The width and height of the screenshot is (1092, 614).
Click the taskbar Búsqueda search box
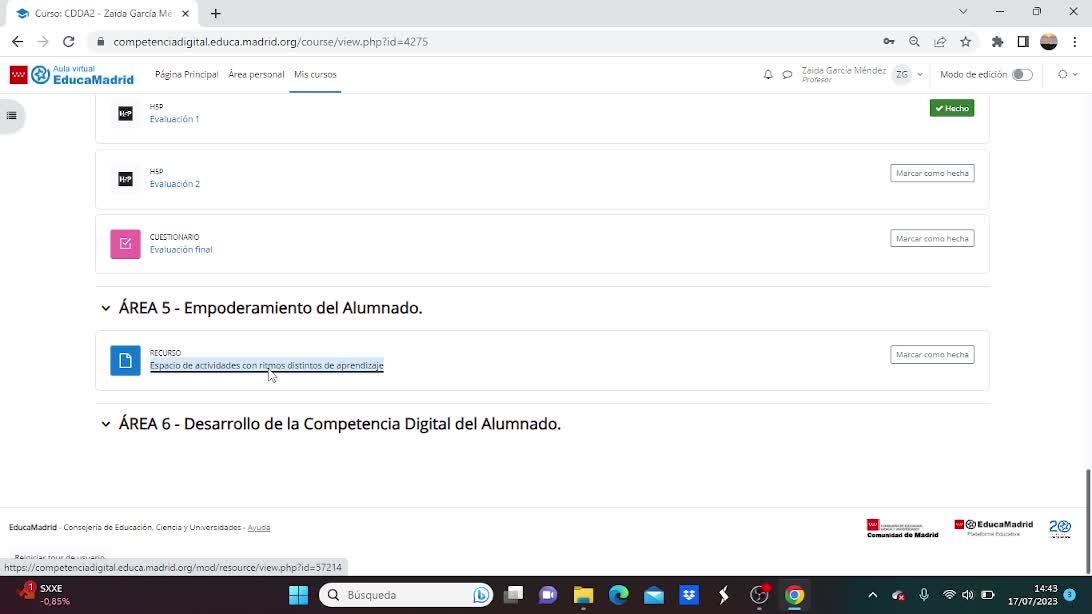tap(406, 595)
